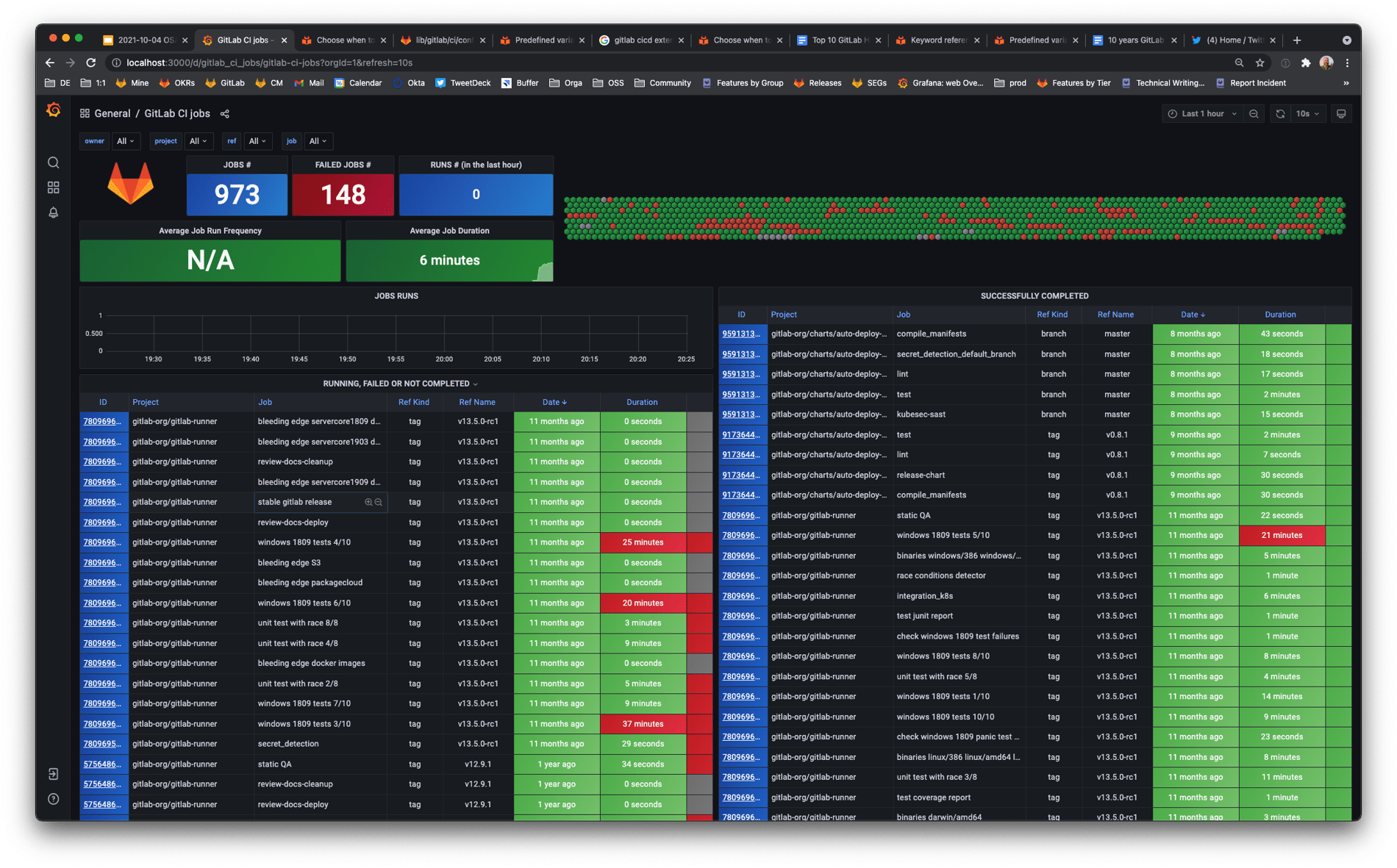Open the Report Incident bookmark

pyautogui.click(x=1251, y=83)
